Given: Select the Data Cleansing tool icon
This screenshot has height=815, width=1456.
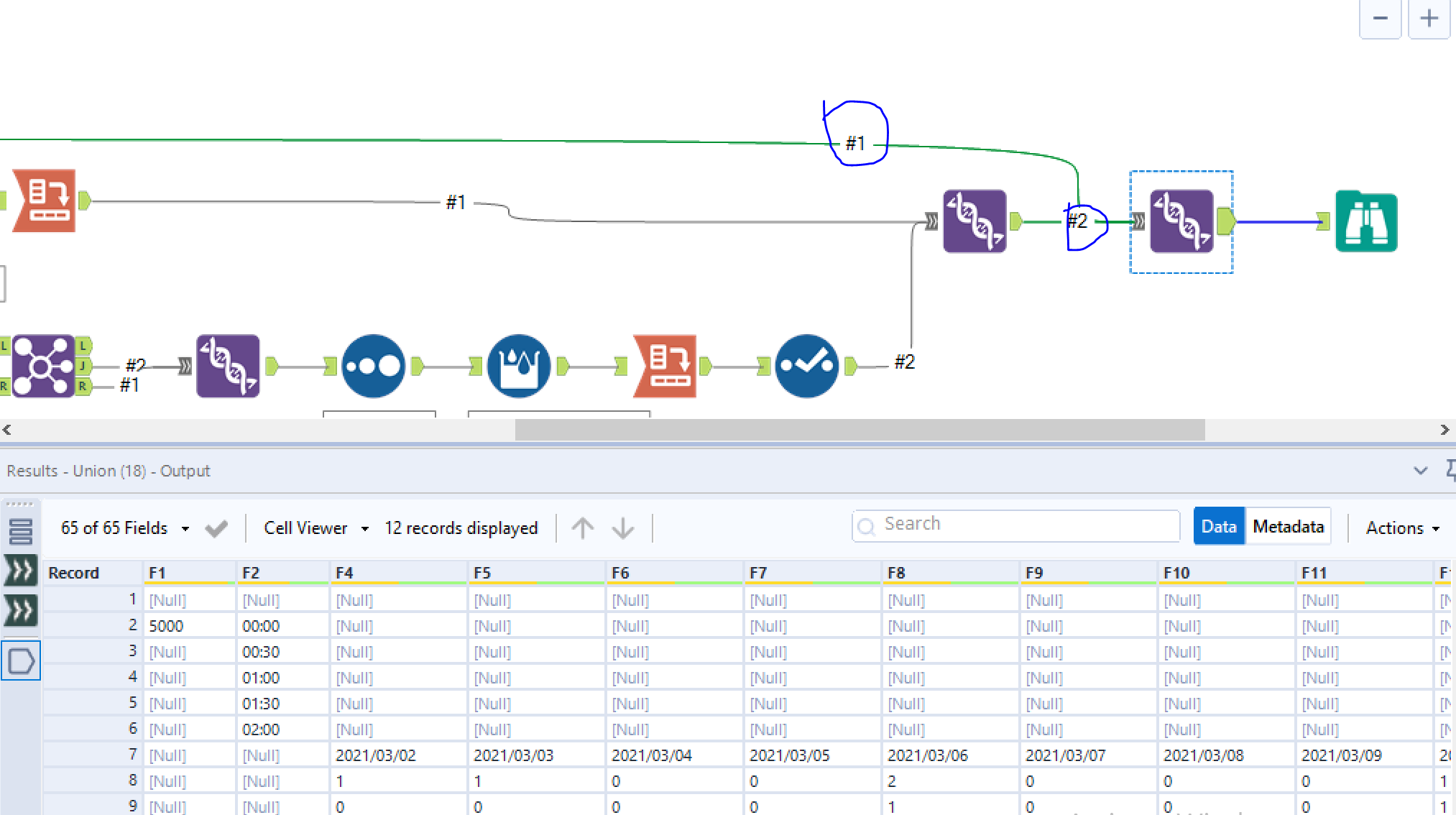Looking at the screenshot, I should pyautogui.click(x=518, y=366).
